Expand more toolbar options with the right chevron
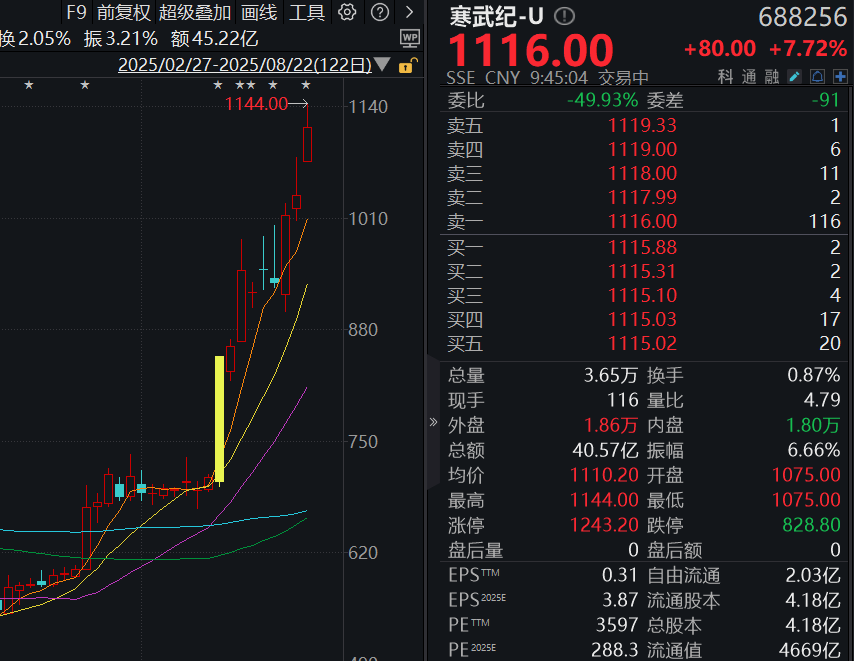854x661 pixels. pos(410,12)
